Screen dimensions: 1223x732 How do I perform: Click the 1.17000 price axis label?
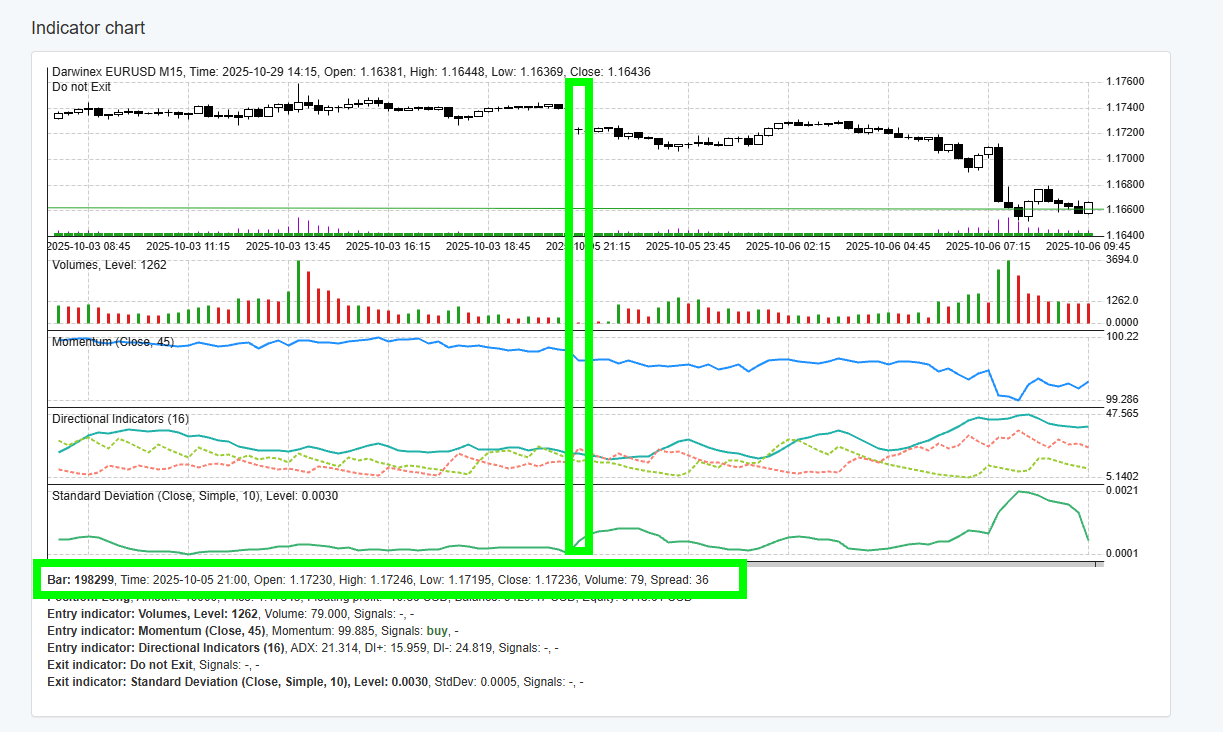point(1124,158)
